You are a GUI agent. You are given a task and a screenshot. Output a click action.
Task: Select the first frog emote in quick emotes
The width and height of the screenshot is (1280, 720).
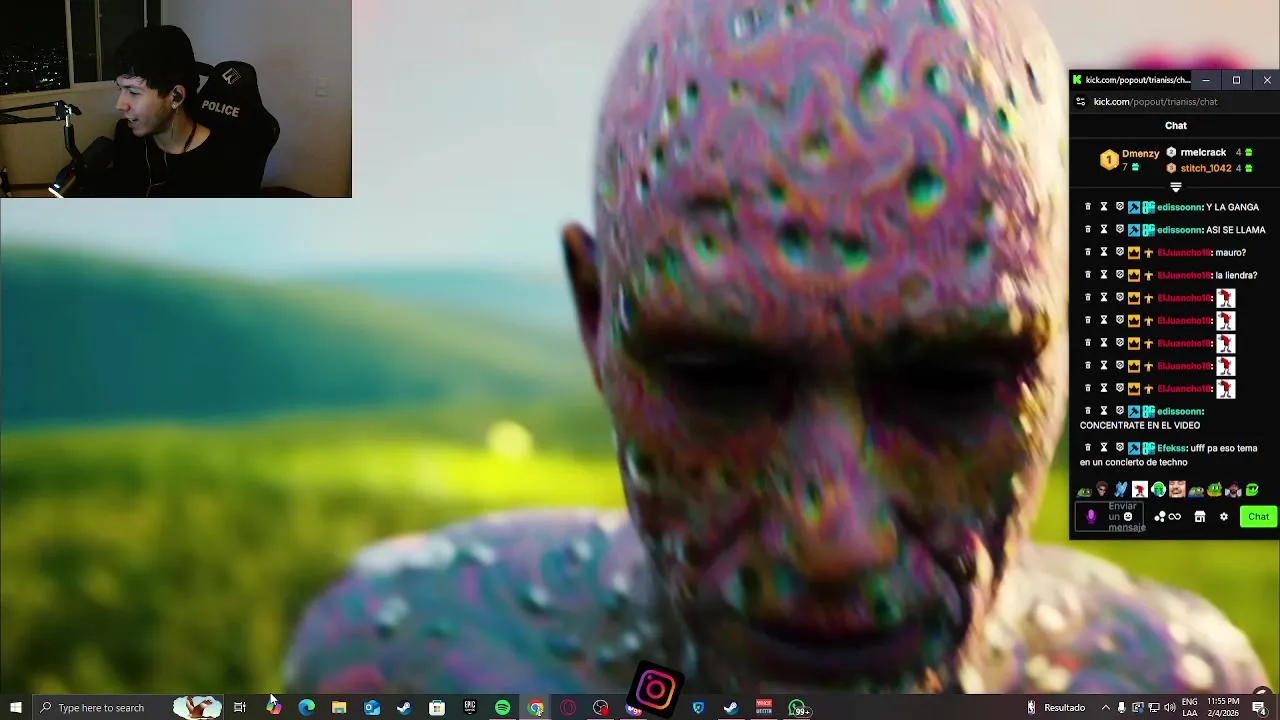click(x=1084, y=490)
